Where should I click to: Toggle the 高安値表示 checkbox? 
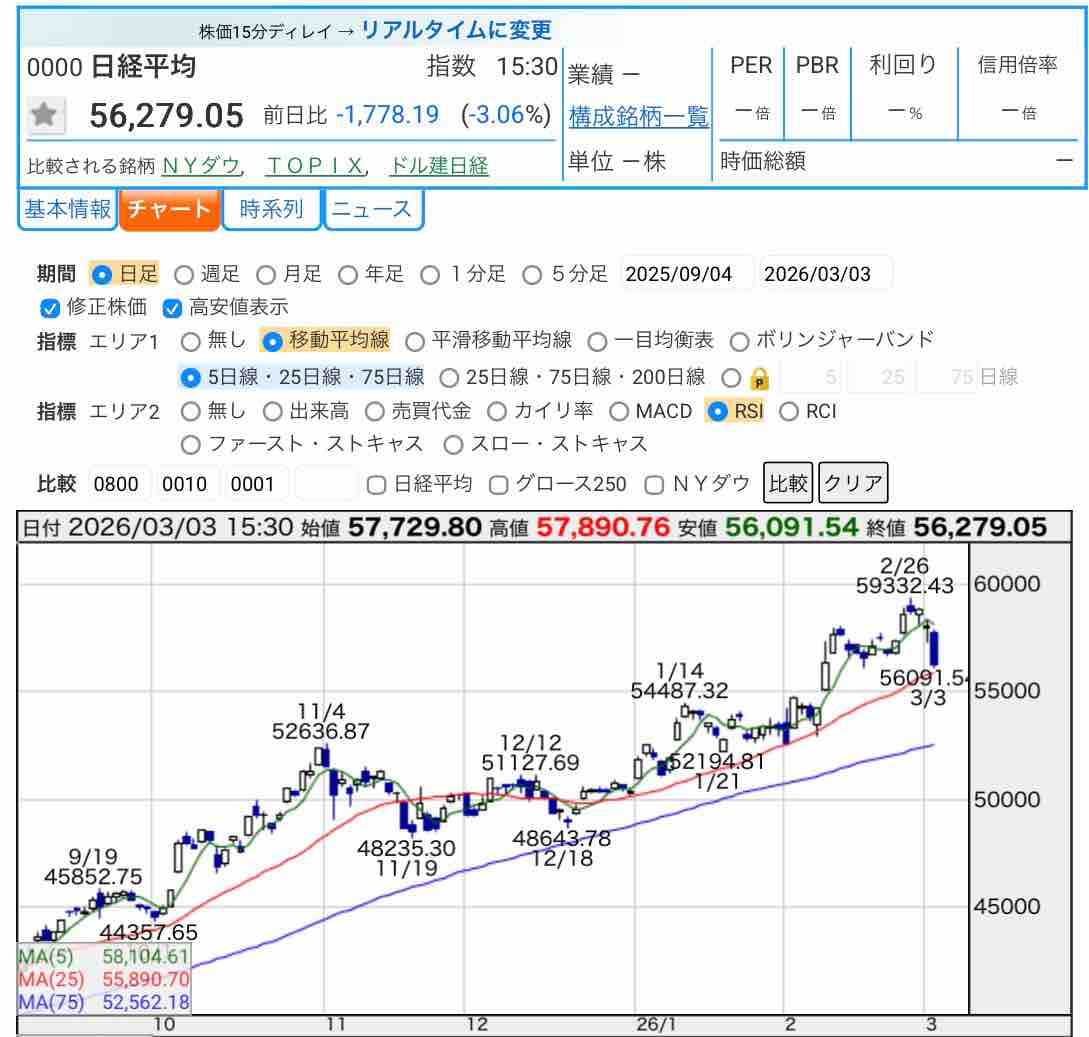[172, 307]
